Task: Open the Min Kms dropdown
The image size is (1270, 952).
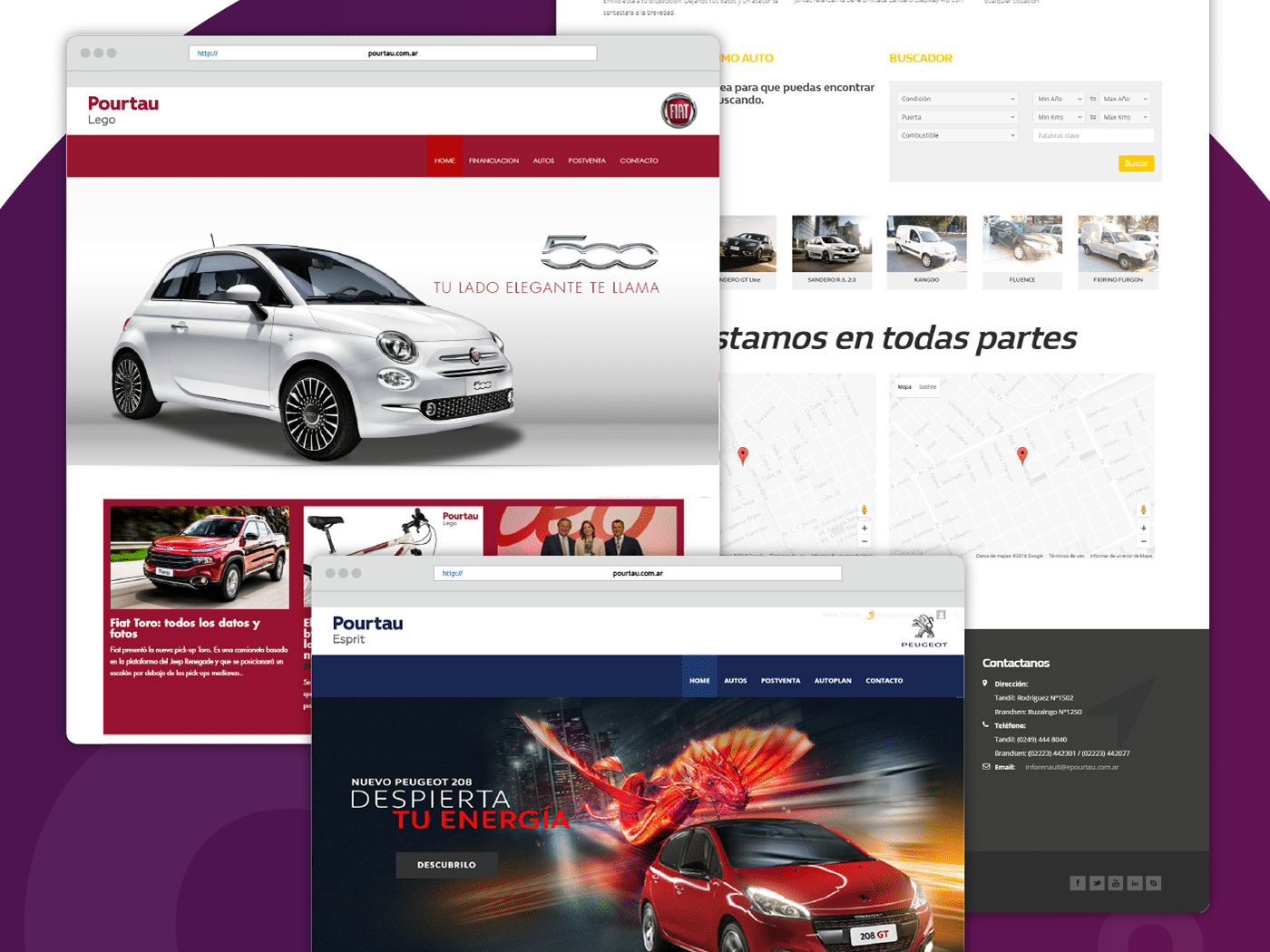Action: pyautogui.click(x=1060, y=117)
